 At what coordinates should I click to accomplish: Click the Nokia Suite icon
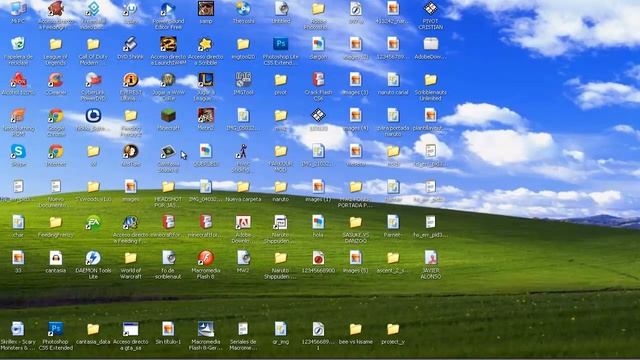(x=93, y=116)
